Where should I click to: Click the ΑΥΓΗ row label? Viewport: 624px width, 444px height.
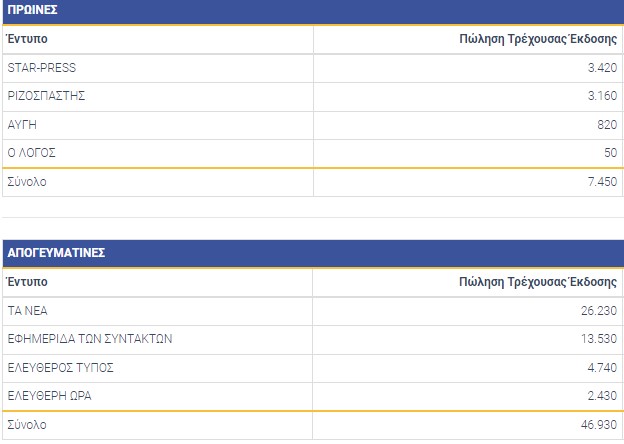(23, 124)
